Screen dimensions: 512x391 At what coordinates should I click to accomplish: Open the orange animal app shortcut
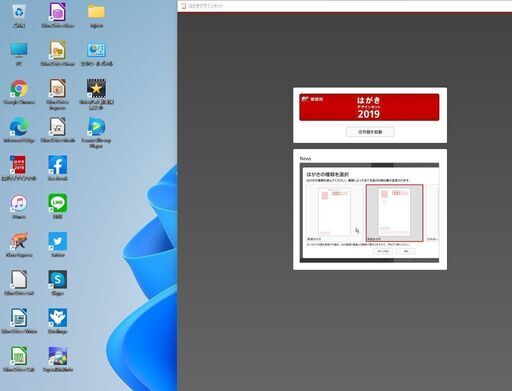pos(19,242)
